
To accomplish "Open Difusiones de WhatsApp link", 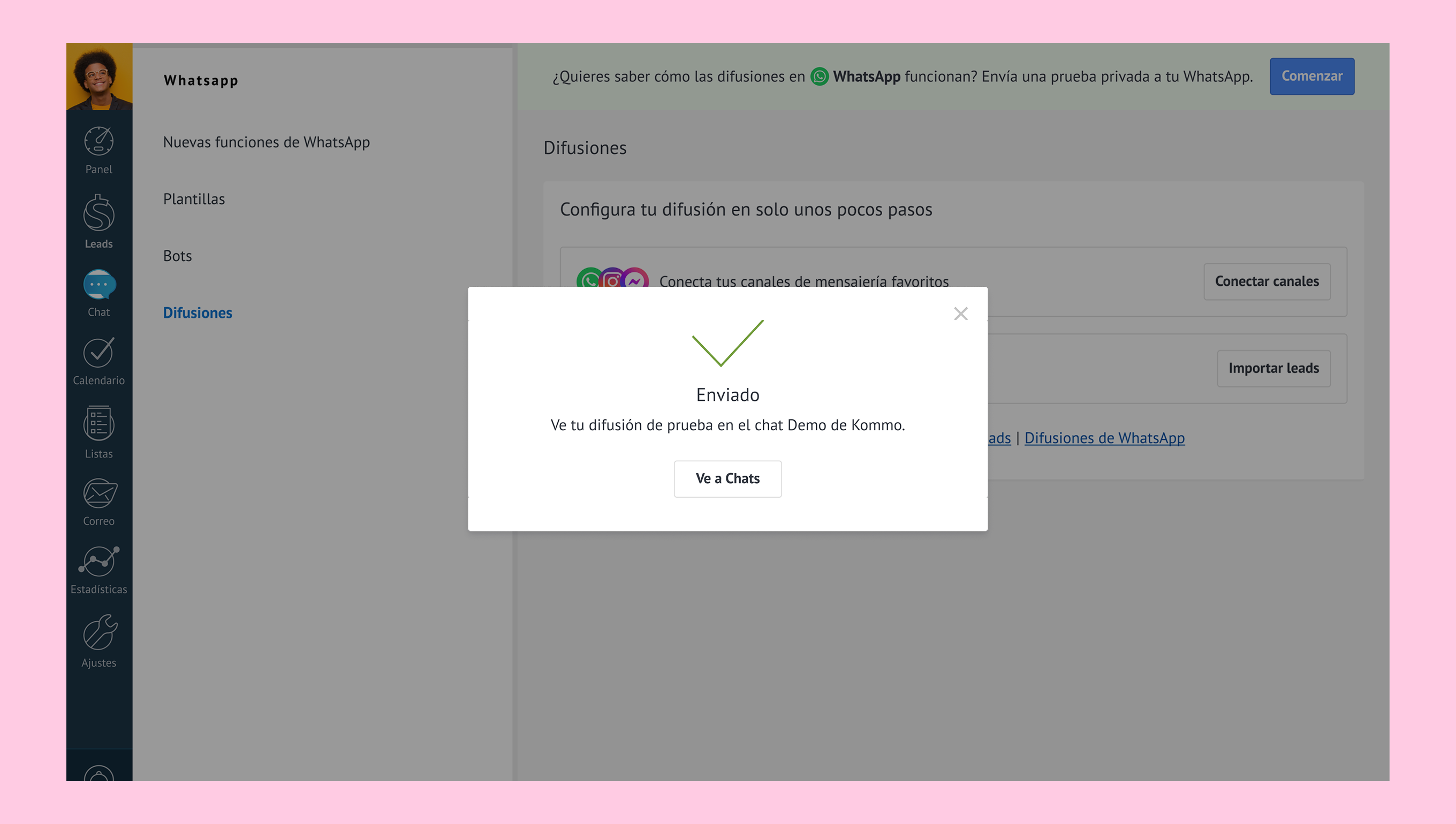I will (x=1104, y=438).
